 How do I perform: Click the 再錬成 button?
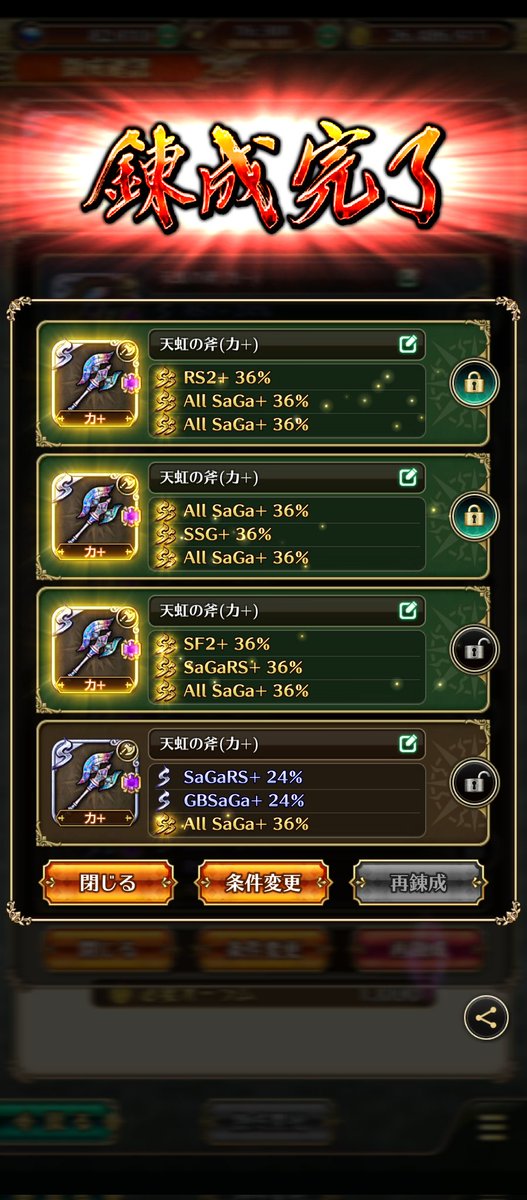coord(419,883)
